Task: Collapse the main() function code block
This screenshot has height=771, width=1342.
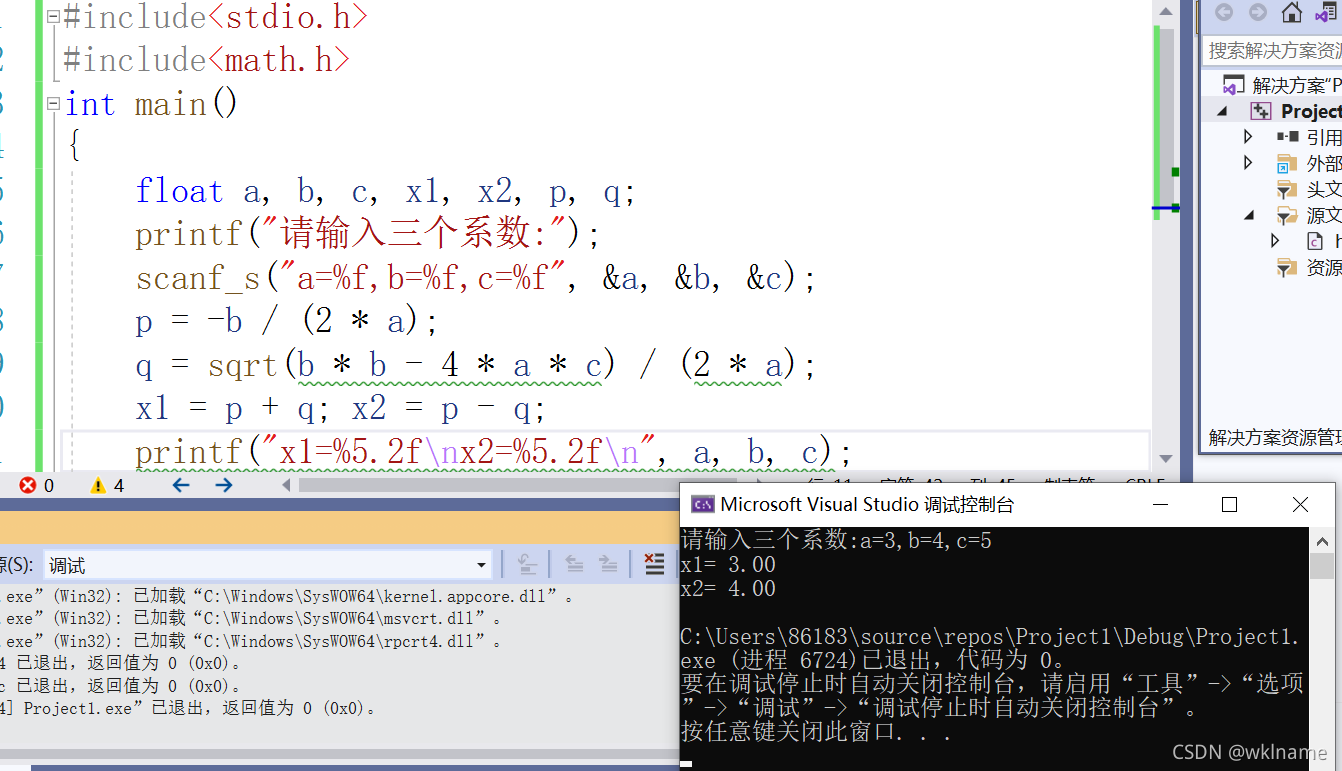Action: (x=54, y=104)
